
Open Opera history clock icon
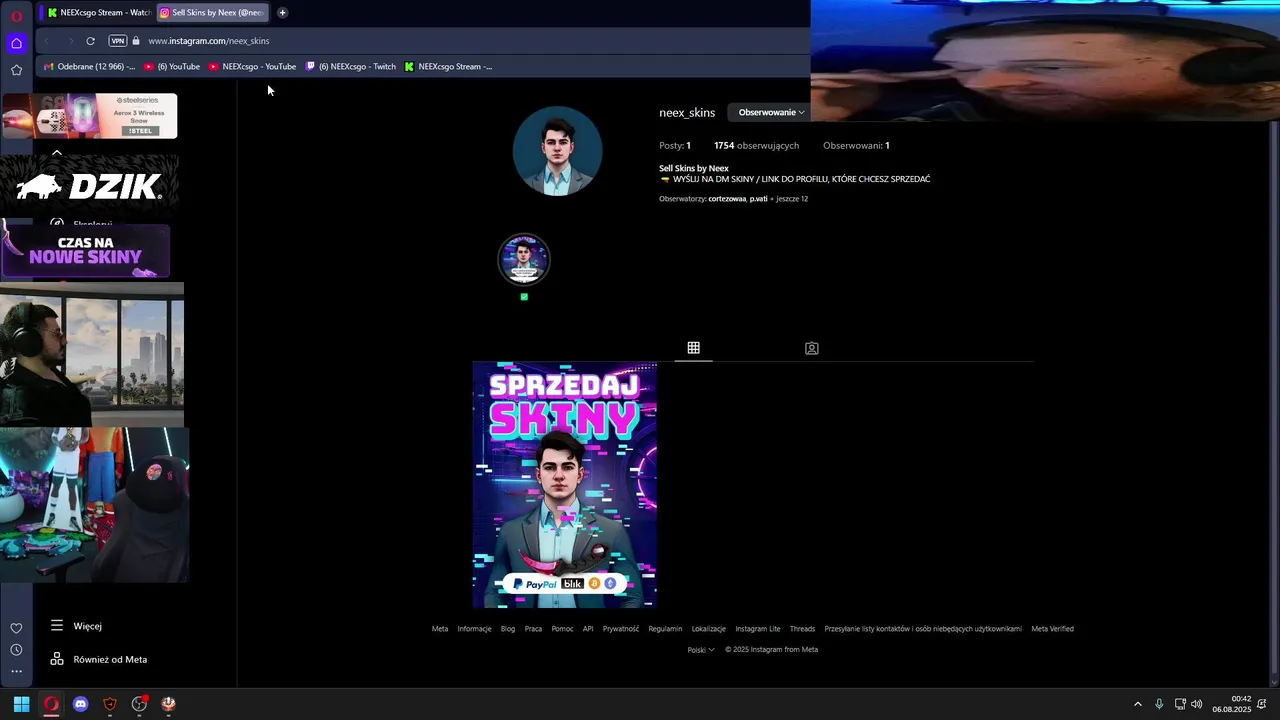[16, 650]
